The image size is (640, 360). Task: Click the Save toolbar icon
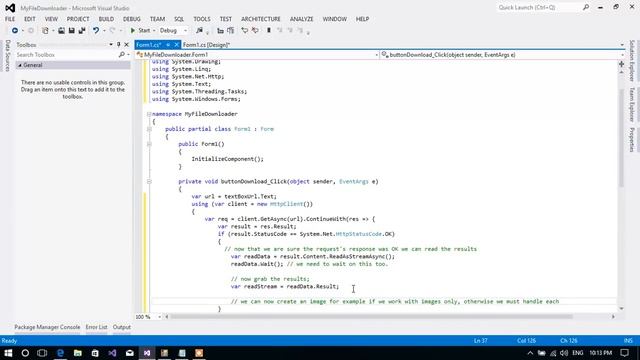click(x=71, y=31)
